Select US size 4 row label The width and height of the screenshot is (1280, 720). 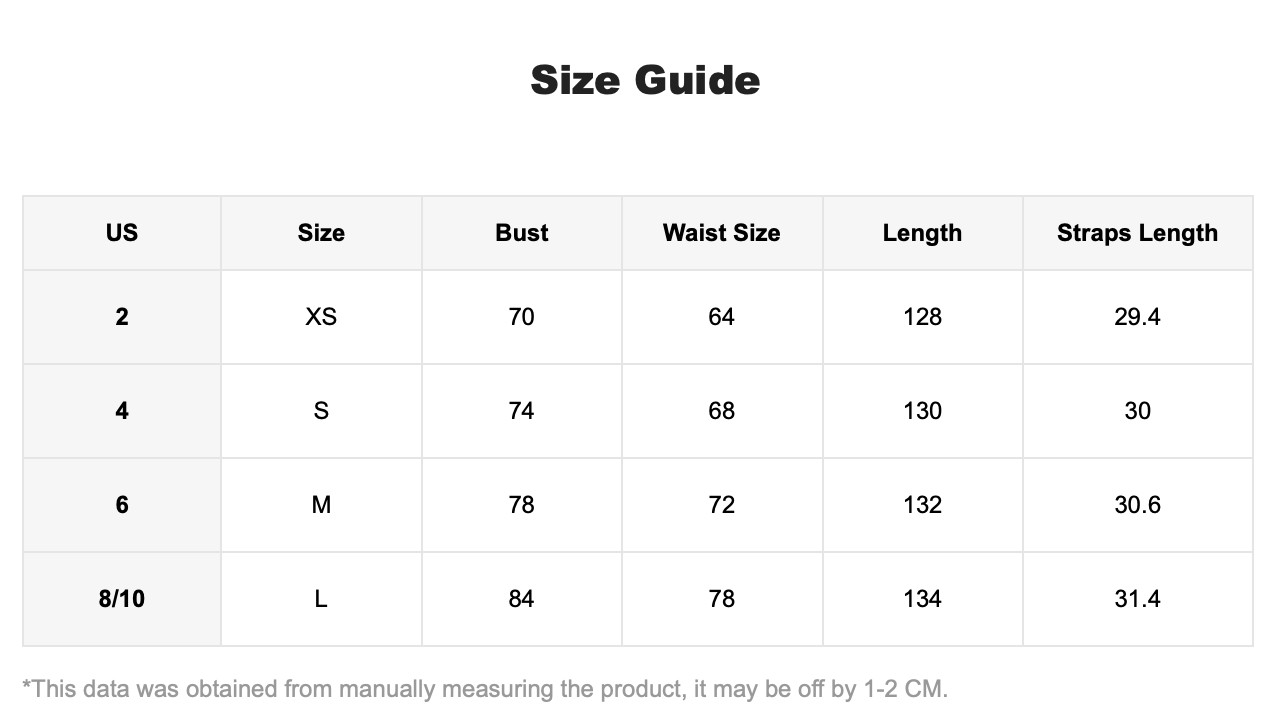[x=122, y=411]
